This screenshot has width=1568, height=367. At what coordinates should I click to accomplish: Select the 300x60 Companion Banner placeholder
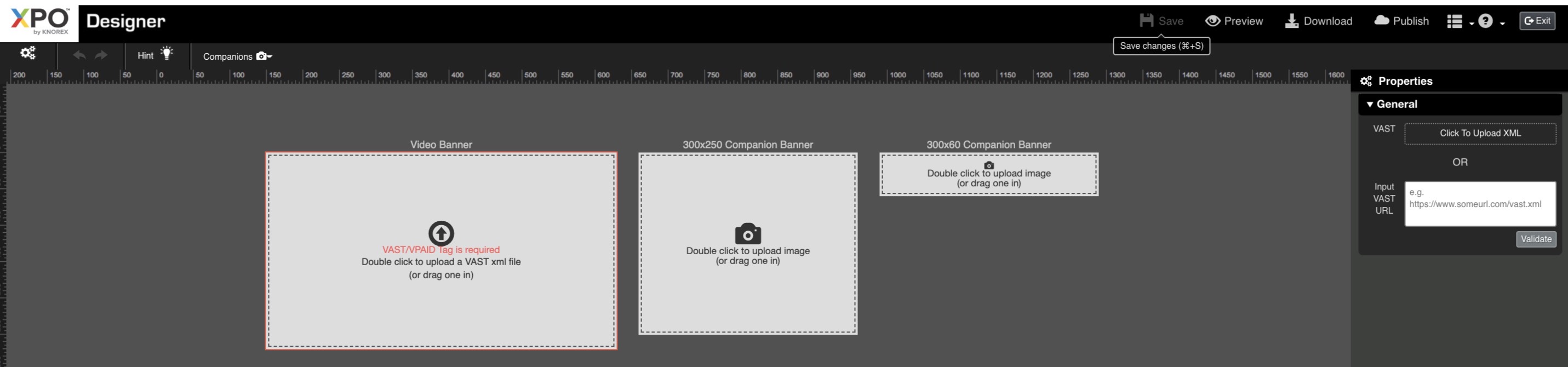[x=988, y=175]
